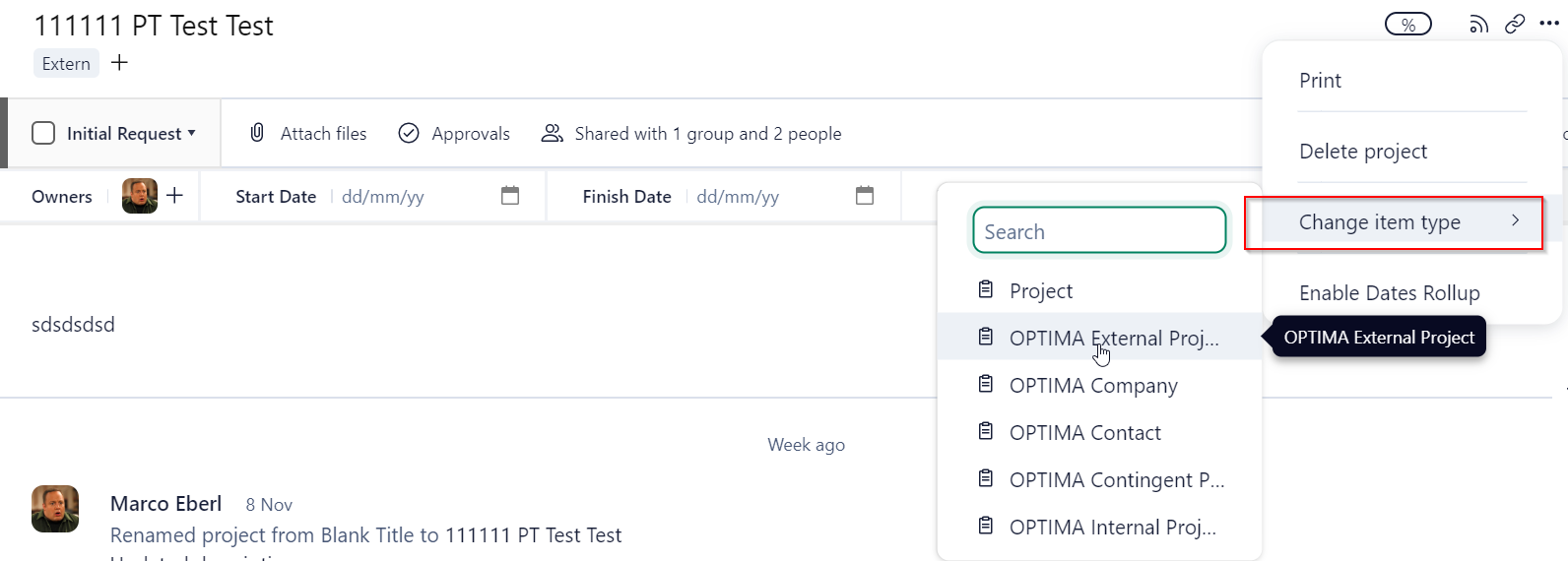Viewport: 1568px width, 561px height.
Task: Click the item type Search field
Action: pos(1099,231)
